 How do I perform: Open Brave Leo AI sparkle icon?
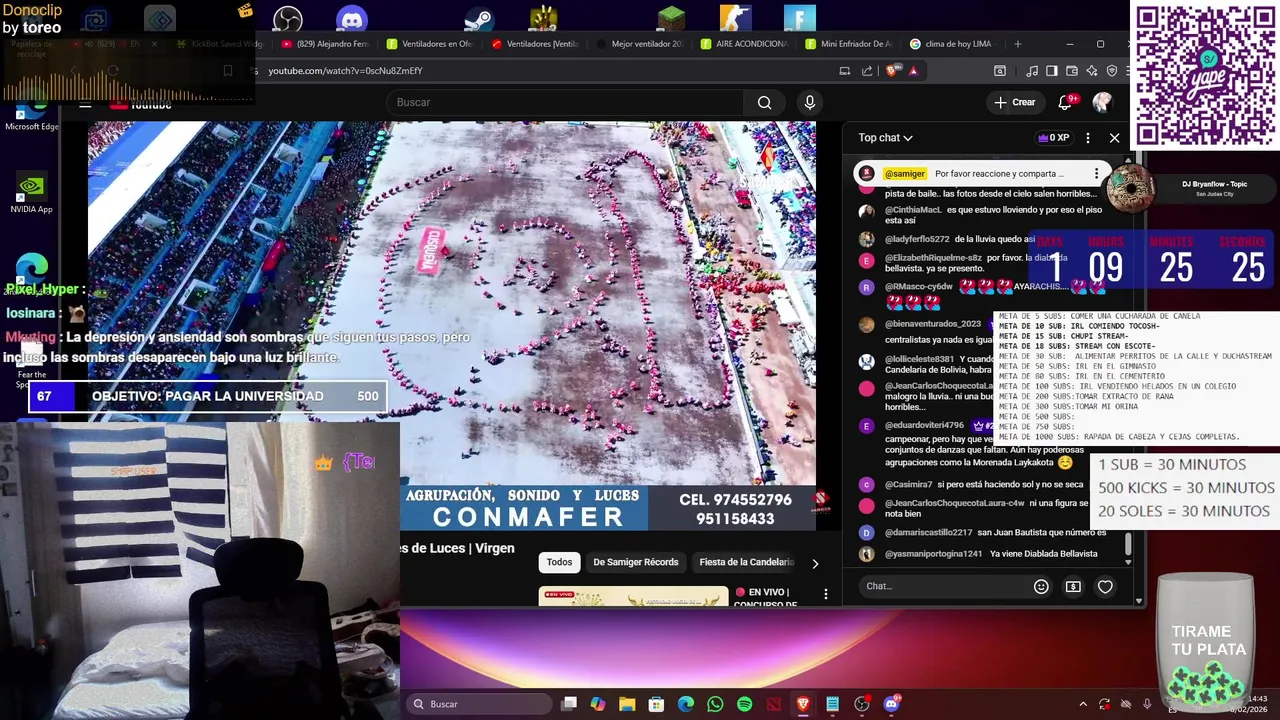click(1092, 71)
